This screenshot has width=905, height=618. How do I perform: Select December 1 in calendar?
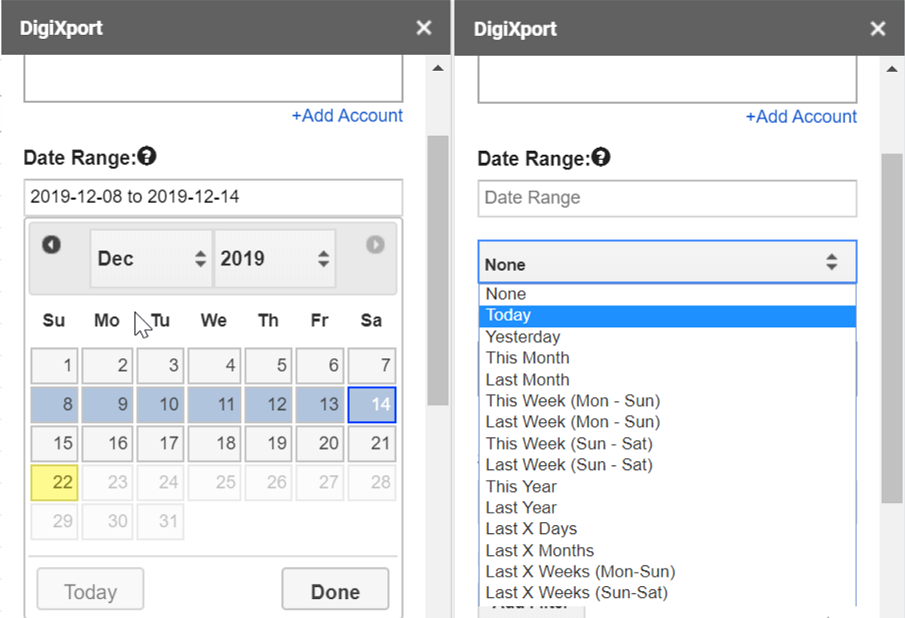[54, 366]
